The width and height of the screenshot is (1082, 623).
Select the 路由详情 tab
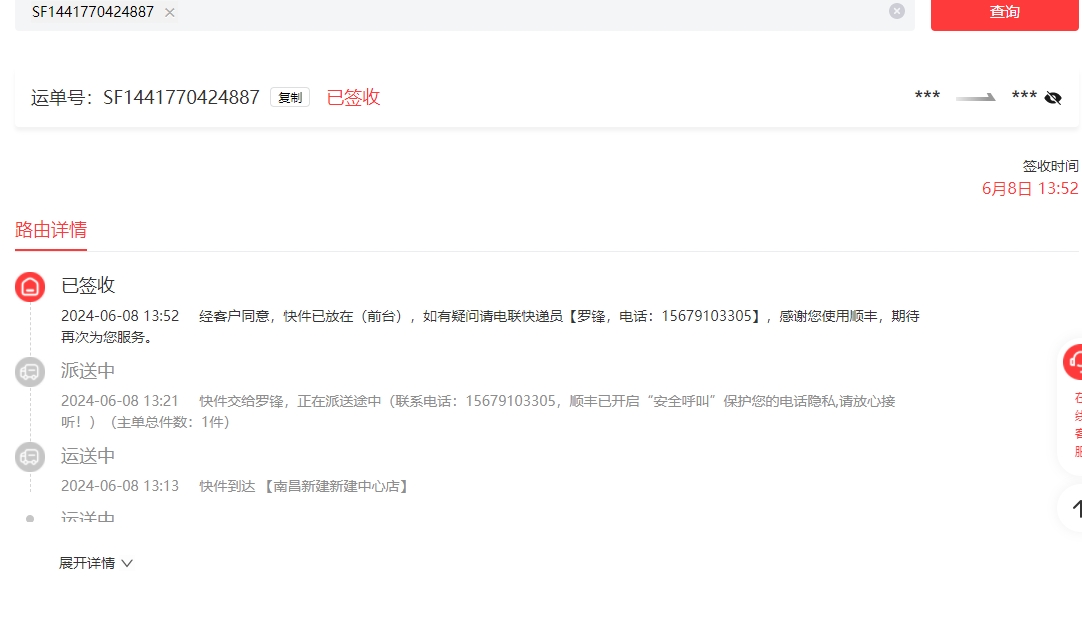pyautogui.click(x=51, y=230)
